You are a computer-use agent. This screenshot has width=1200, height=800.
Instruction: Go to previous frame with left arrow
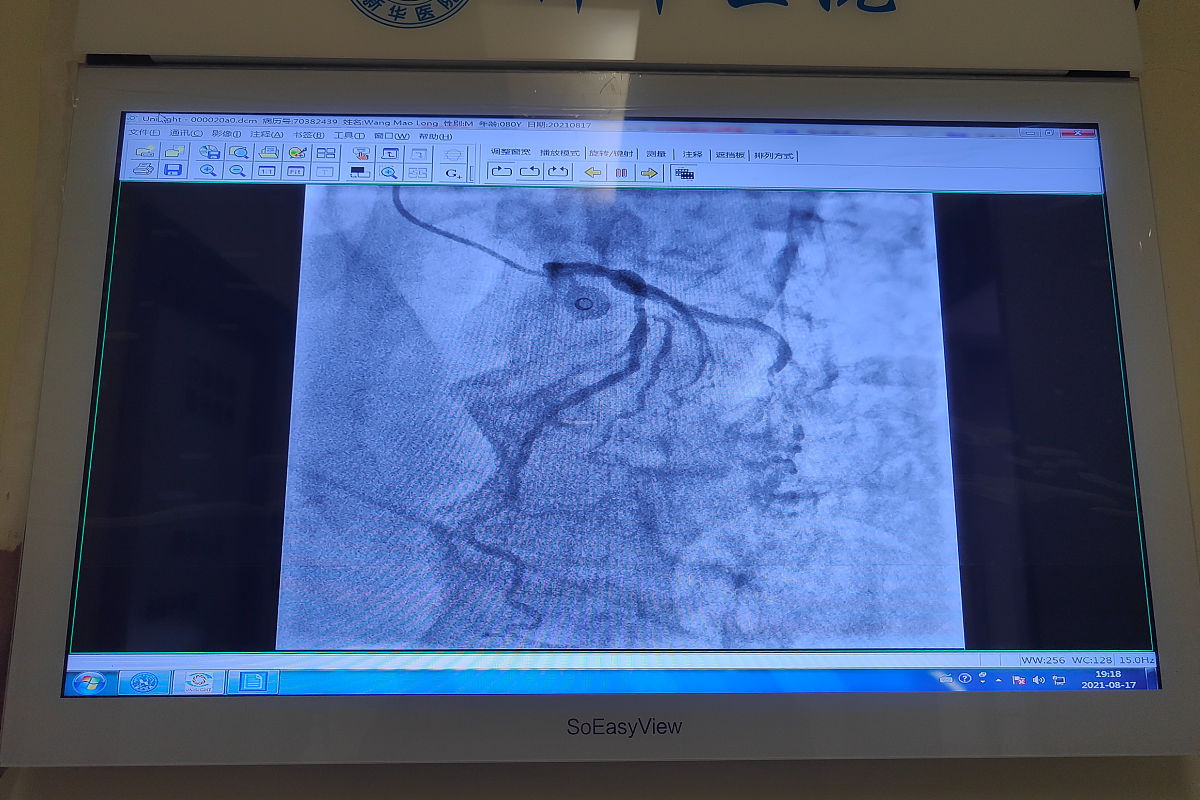(x=593, y=173)
